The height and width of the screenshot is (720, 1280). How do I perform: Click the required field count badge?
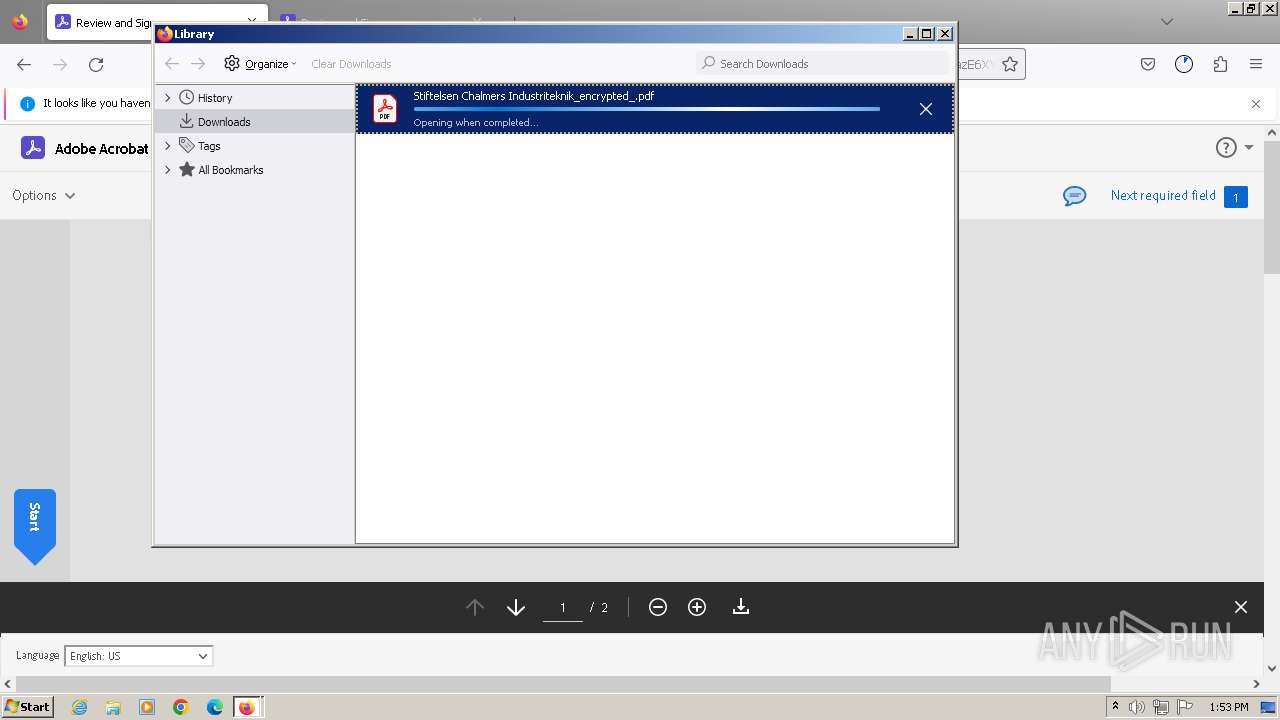pos(1236,197)
